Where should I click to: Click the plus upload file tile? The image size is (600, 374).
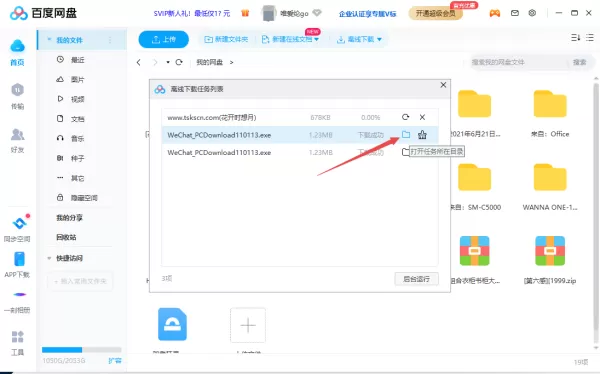pyautogui.click(x=248, y=325)
